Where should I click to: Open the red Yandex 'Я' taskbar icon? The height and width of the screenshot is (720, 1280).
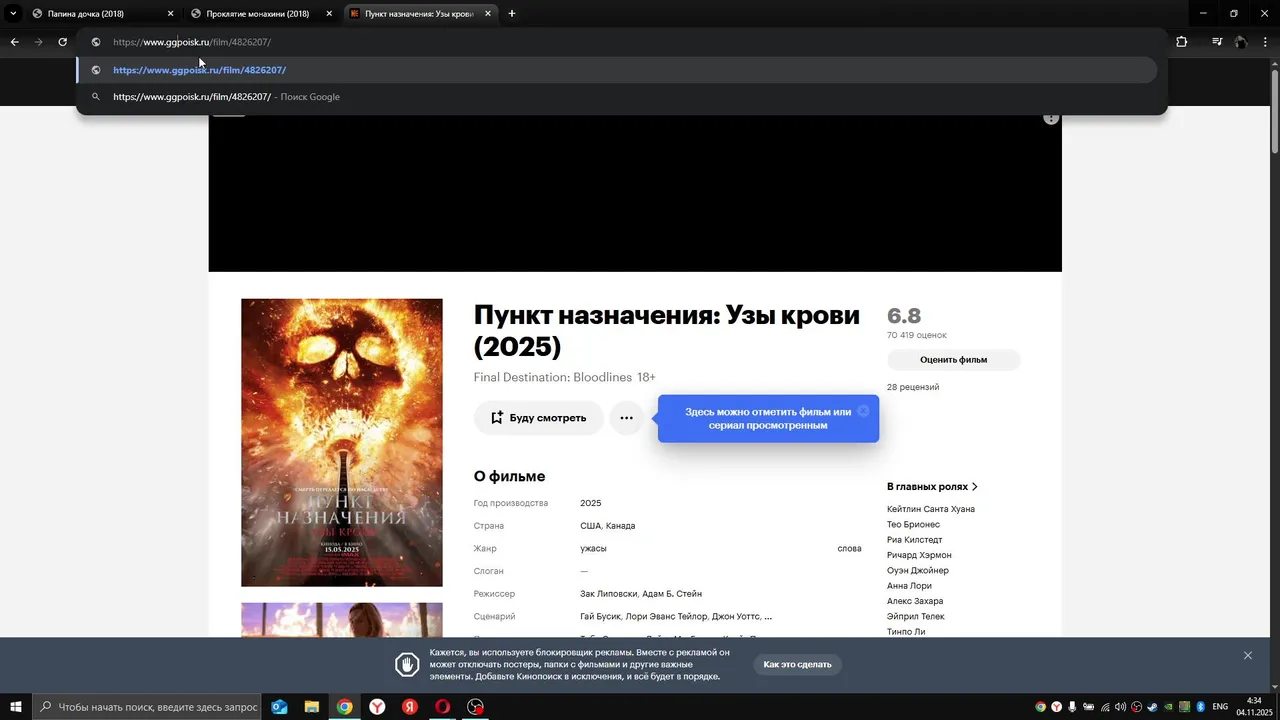(x=410, y=707)
